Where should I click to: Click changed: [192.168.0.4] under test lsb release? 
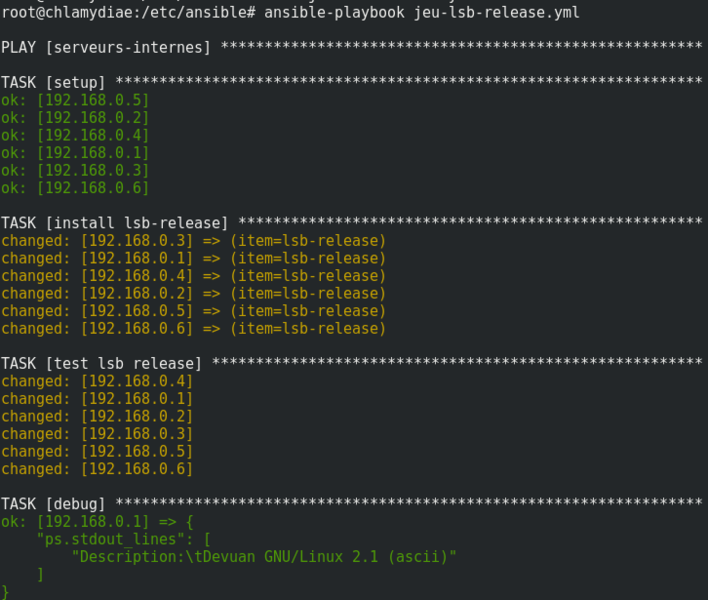point(97,381)
